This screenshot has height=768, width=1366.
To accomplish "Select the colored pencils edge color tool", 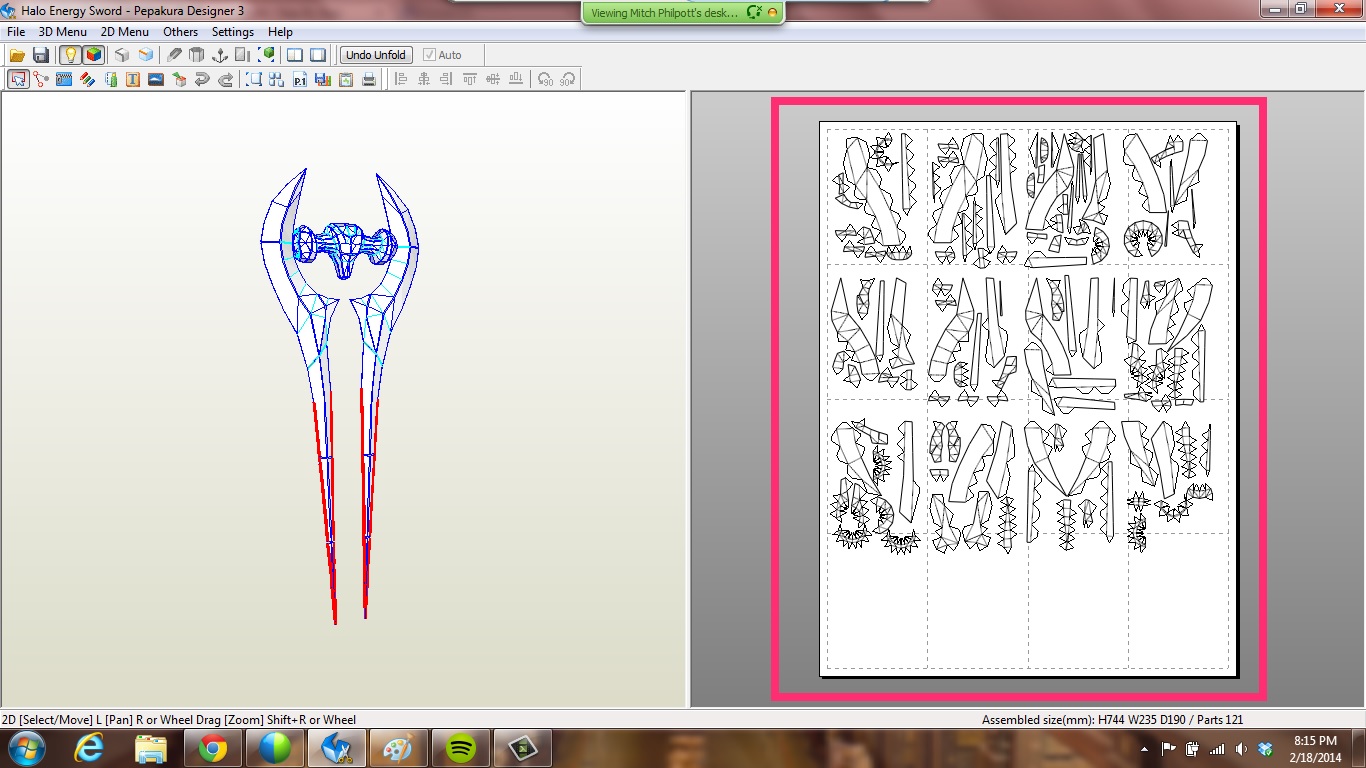I will [x=88, y=79].
